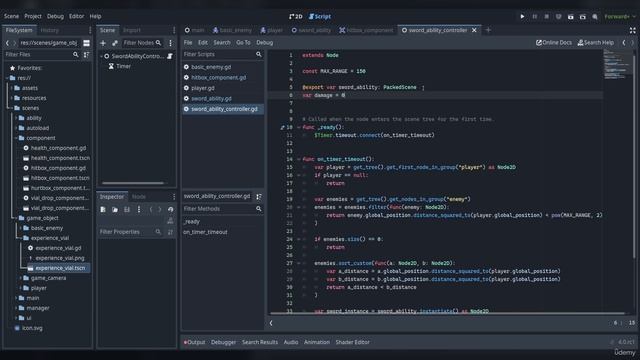Image resolution: width=640 pixels, height=360 pixels.
Task: Open Online Docs
Action: click(553, 42)
